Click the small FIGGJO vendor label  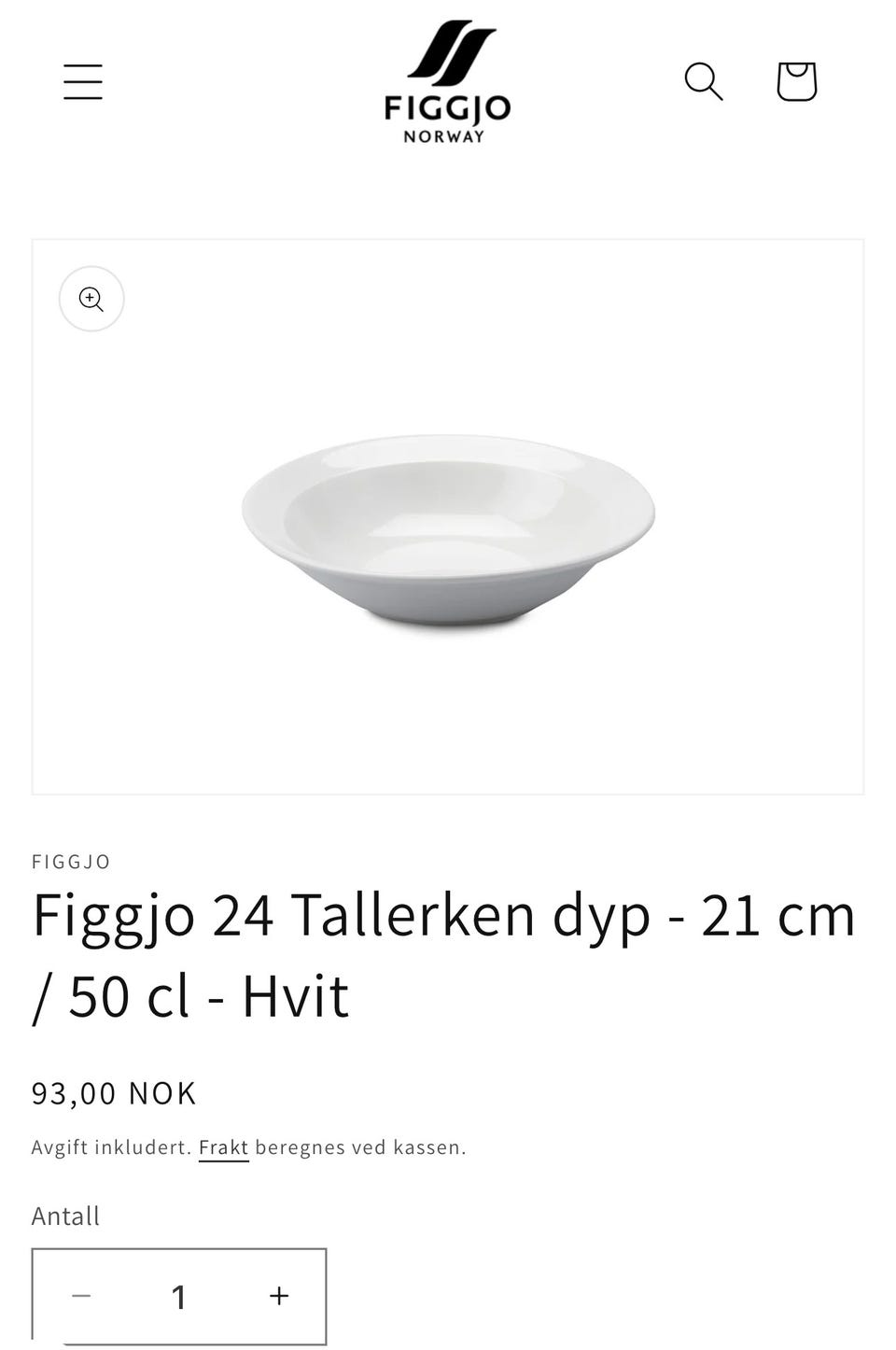pos(71,862)
